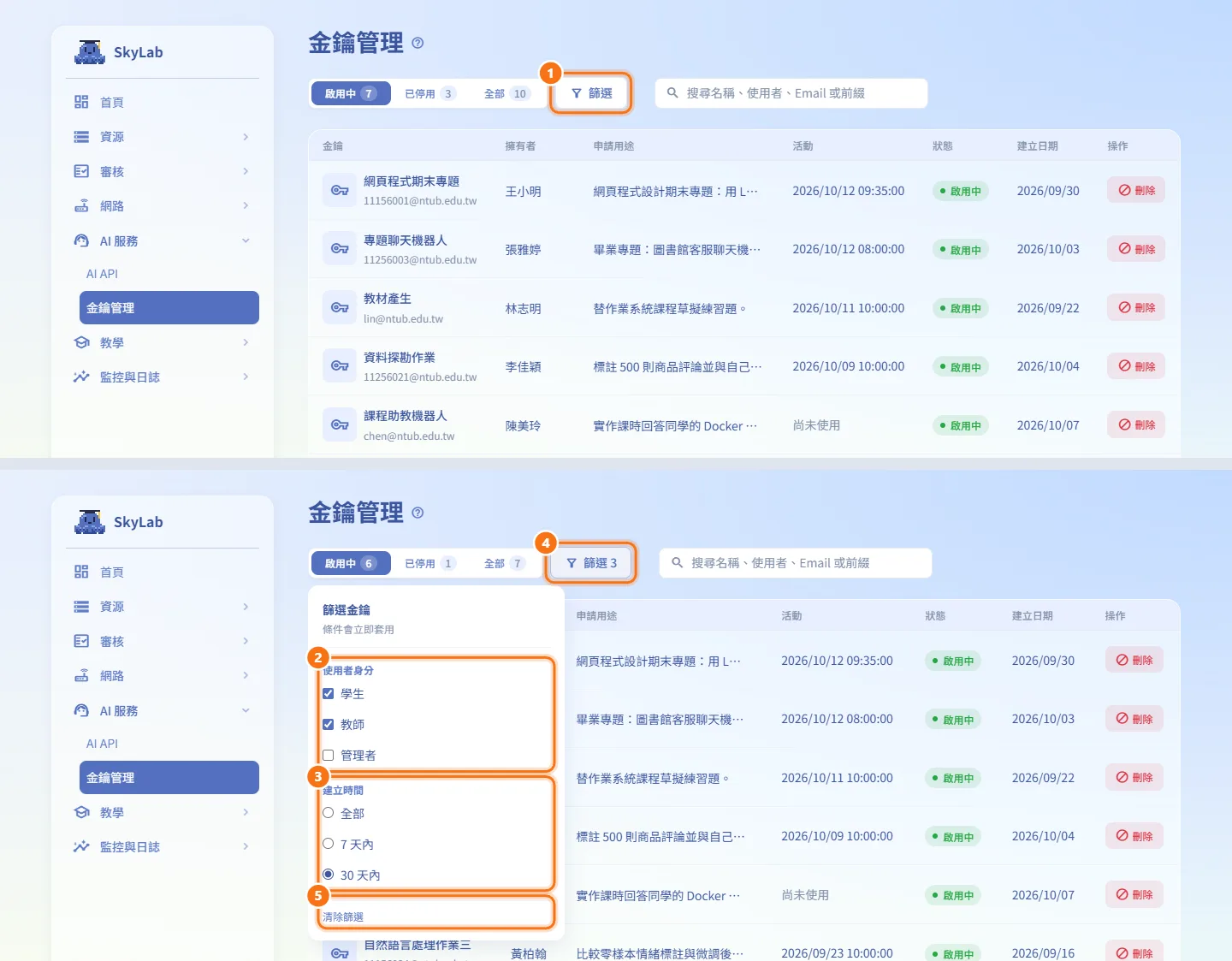
Task: Click the search field in the lower view
Action: coord(796,563)
